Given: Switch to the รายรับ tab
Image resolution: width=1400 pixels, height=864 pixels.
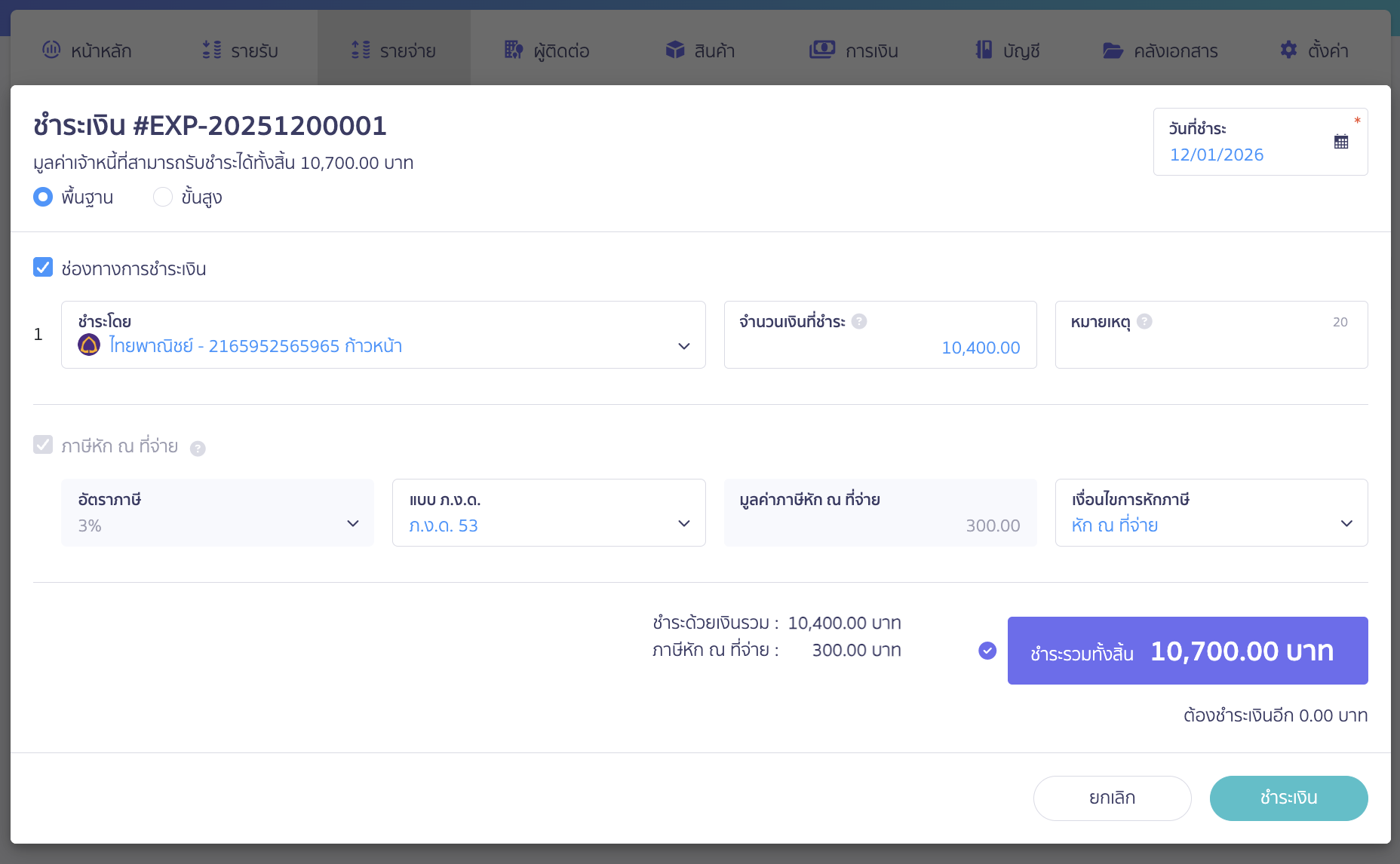Looking at the screenshot, I should [241, 51].
